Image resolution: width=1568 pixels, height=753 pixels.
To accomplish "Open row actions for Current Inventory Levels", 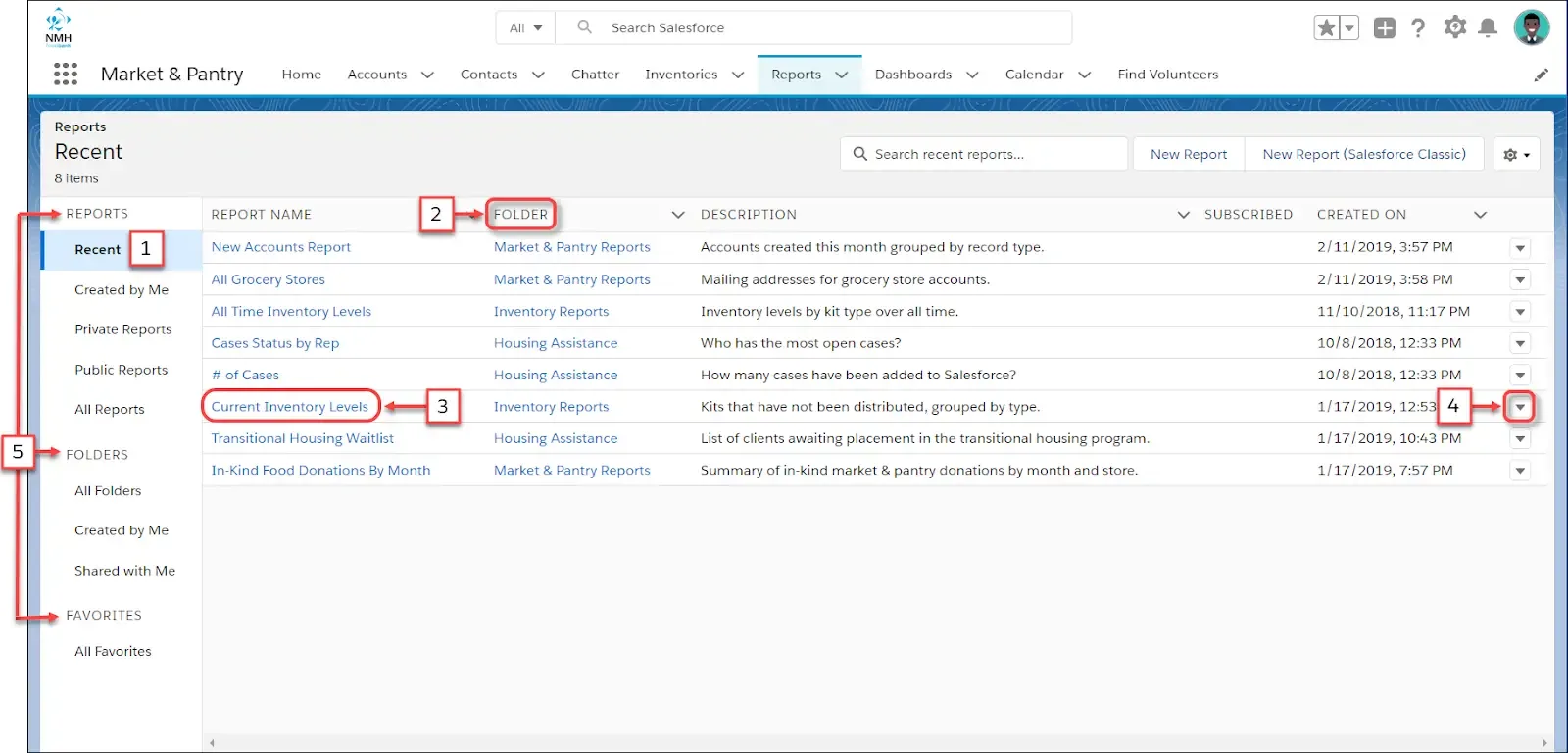I will [1520, 407].
